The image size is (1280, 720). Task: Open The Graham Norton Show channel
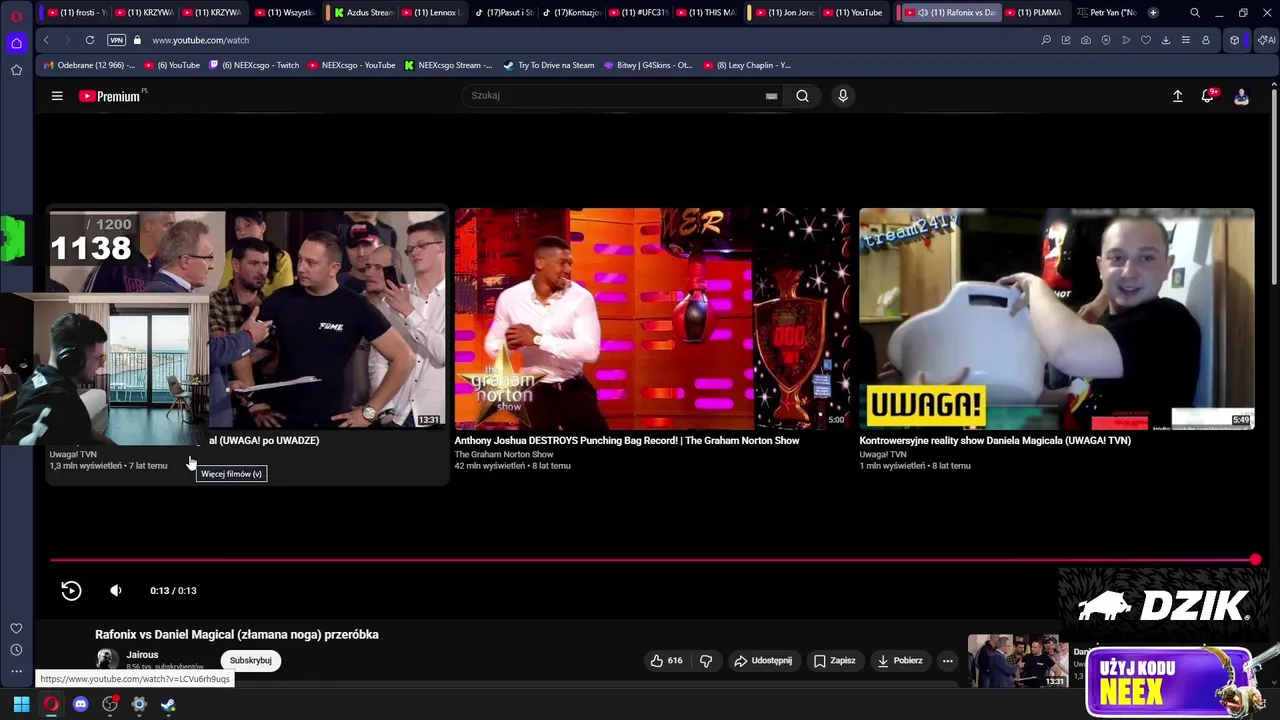click(x=504, y=455)
